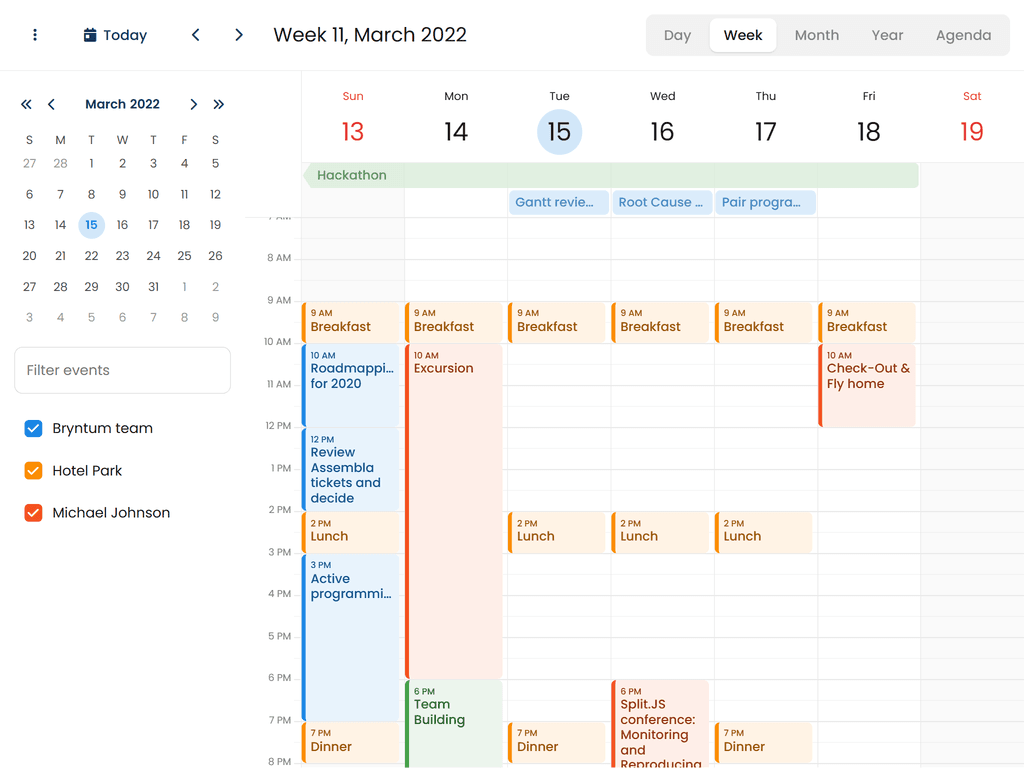Go to previous week with left arrow
The height and width of the screenshot is (768, 1024).
(x=196, y=35)
